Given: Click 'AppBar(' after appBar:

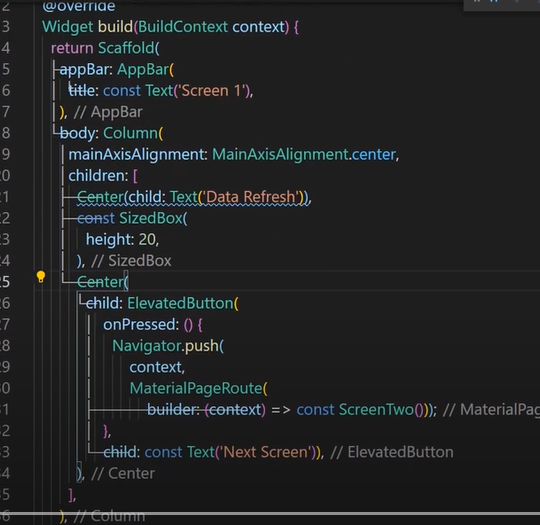Looking at the screenshot, I should (x=145, y=70).
